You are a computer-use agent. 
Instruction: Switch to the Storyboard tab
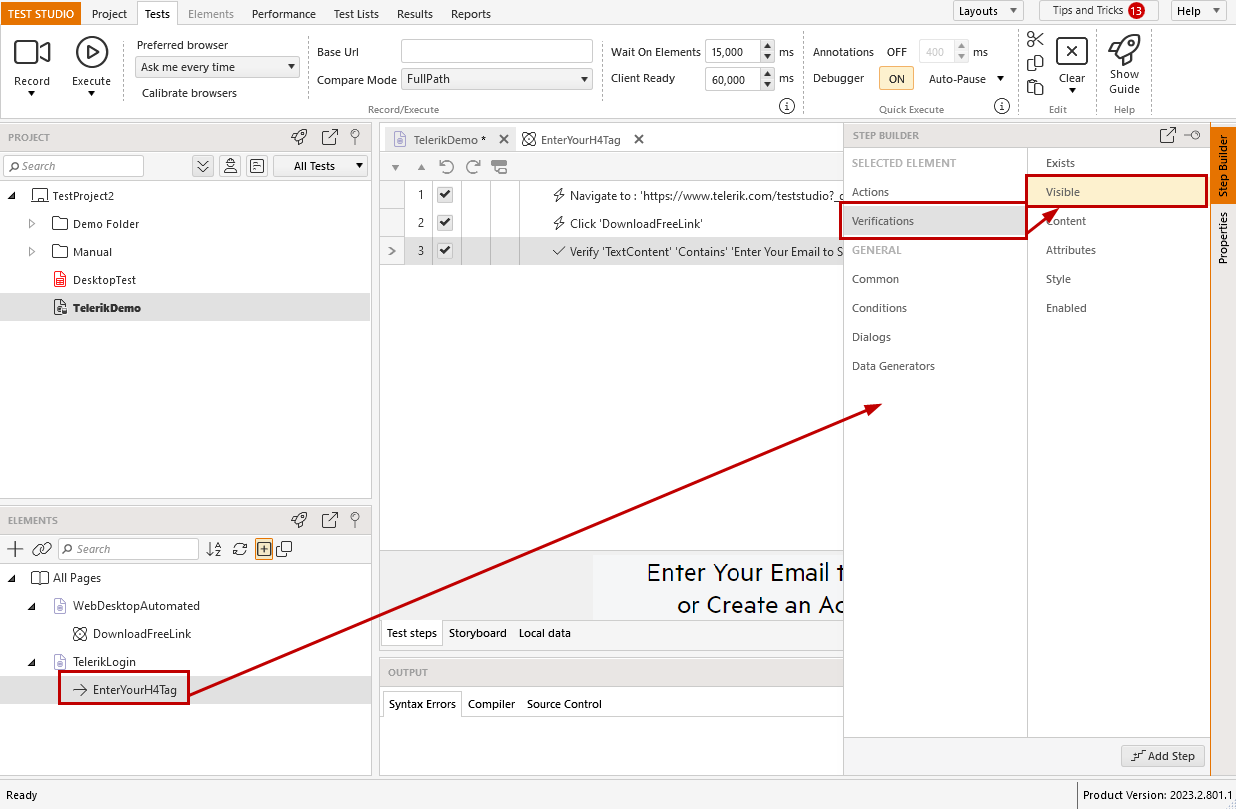coord(477,633)
